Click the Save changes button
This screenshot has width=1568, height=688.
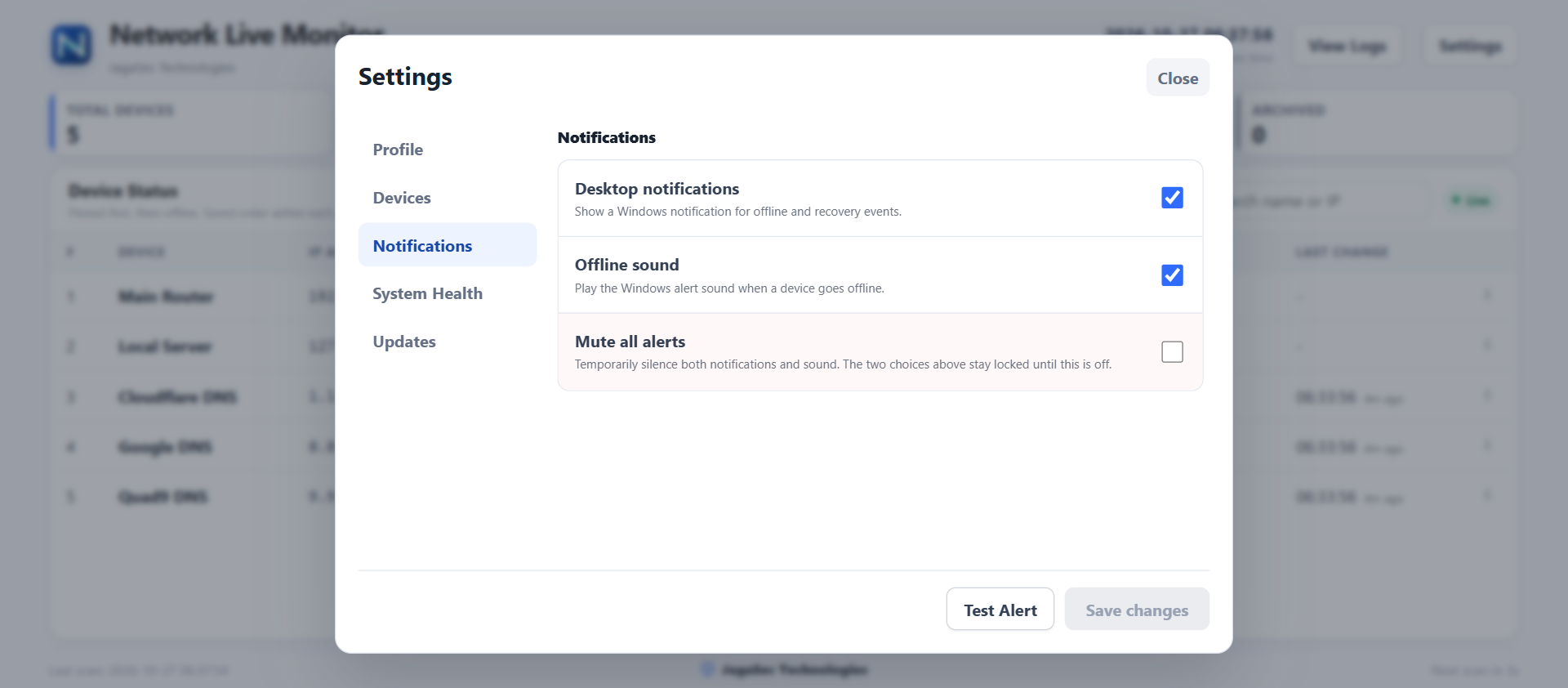(x=1137, y=610)
